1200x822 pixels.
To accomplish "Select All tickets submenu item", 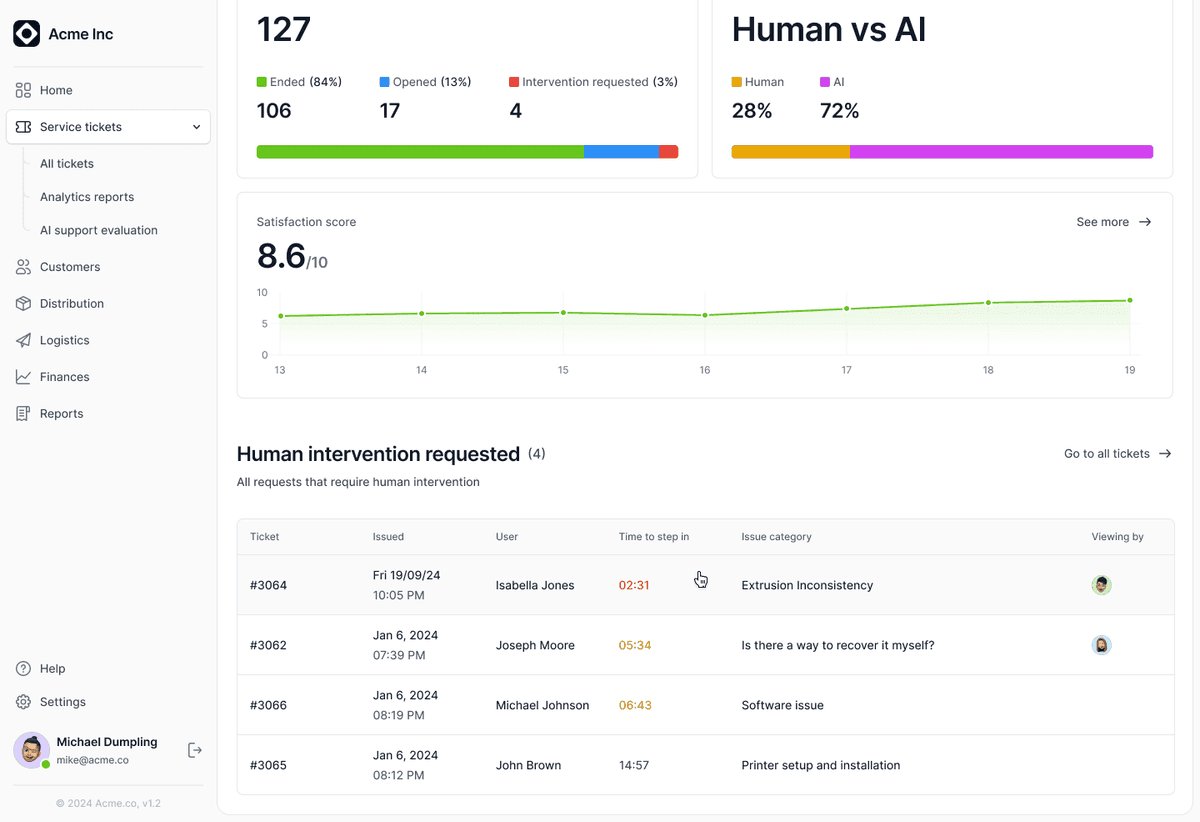I will pyautogui.click(x=67, y=164).
